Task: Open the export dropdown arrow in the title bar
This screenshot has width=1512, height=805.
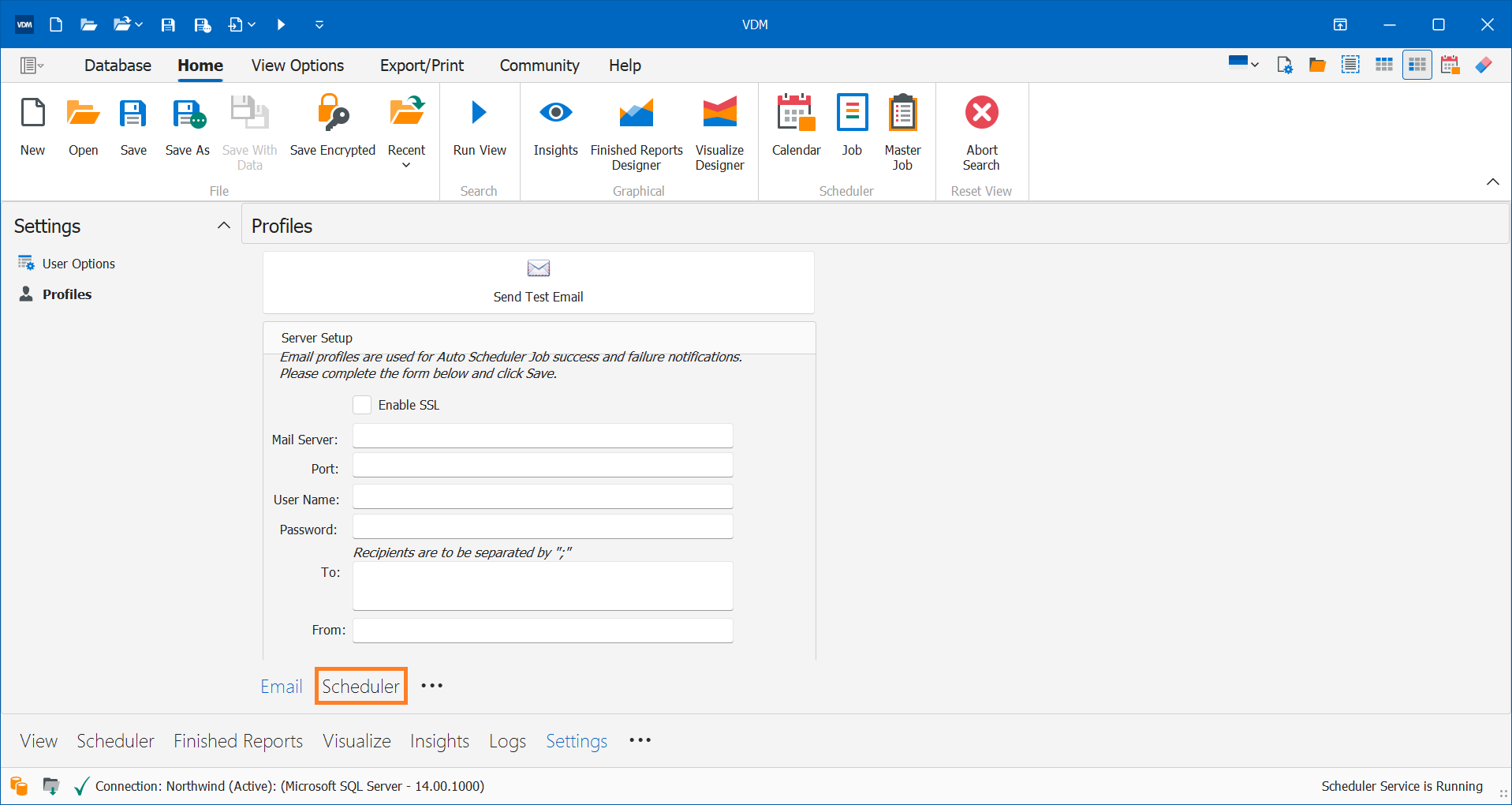Action: (252, 24)
